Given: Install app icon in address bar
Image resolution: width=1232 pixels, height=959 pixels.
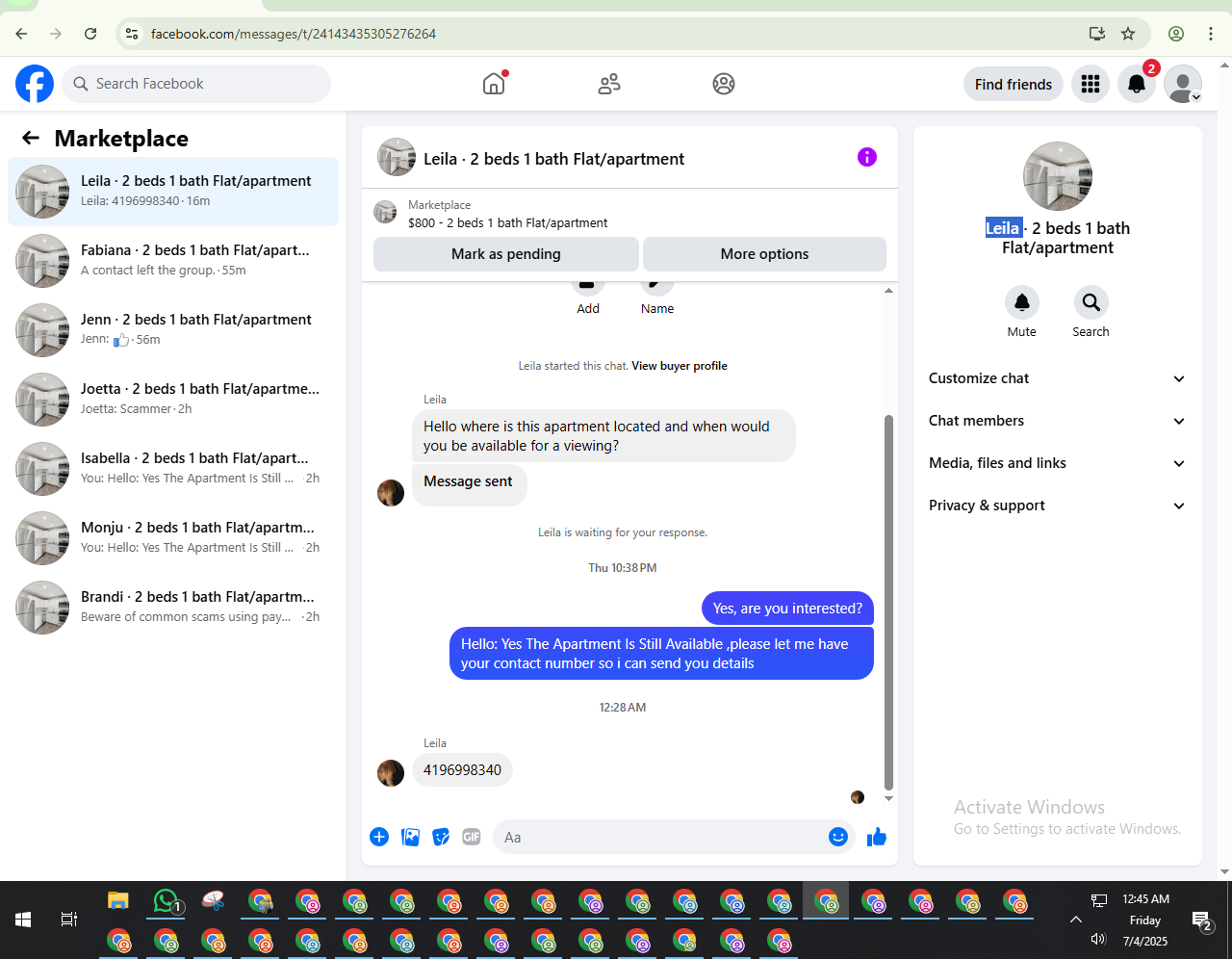Looking at the screenshot, I should (1097, 34).
